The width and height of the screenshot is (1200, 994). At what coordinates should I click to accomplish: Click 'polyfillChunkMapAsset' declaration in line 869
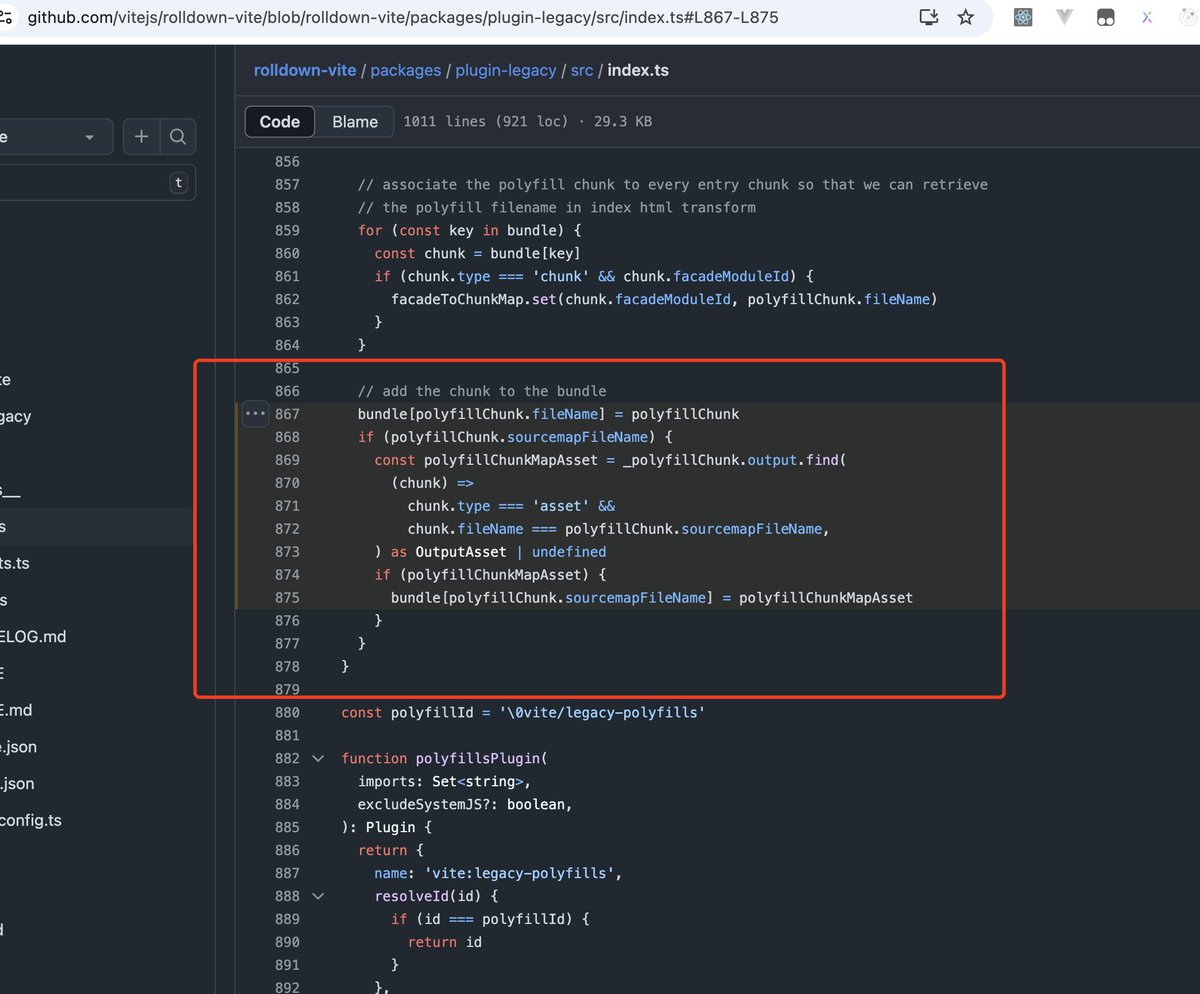511,460
